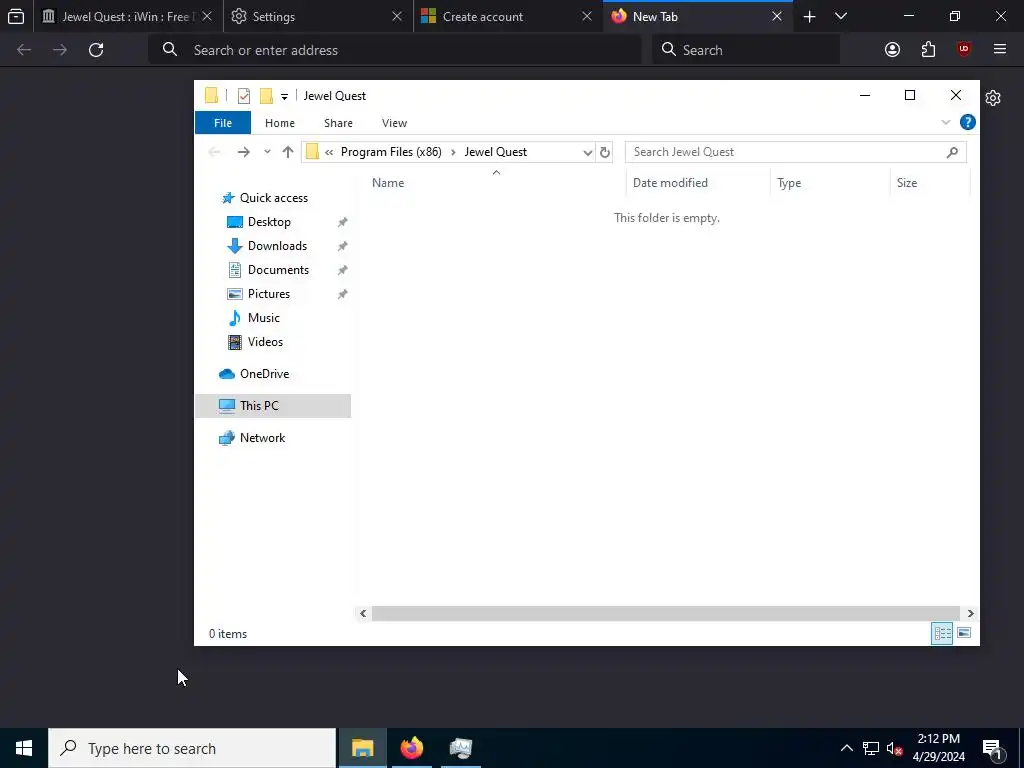Open Desktop in the navigation pane
This screenshot has height=768, width=1024.
(269, 222)
